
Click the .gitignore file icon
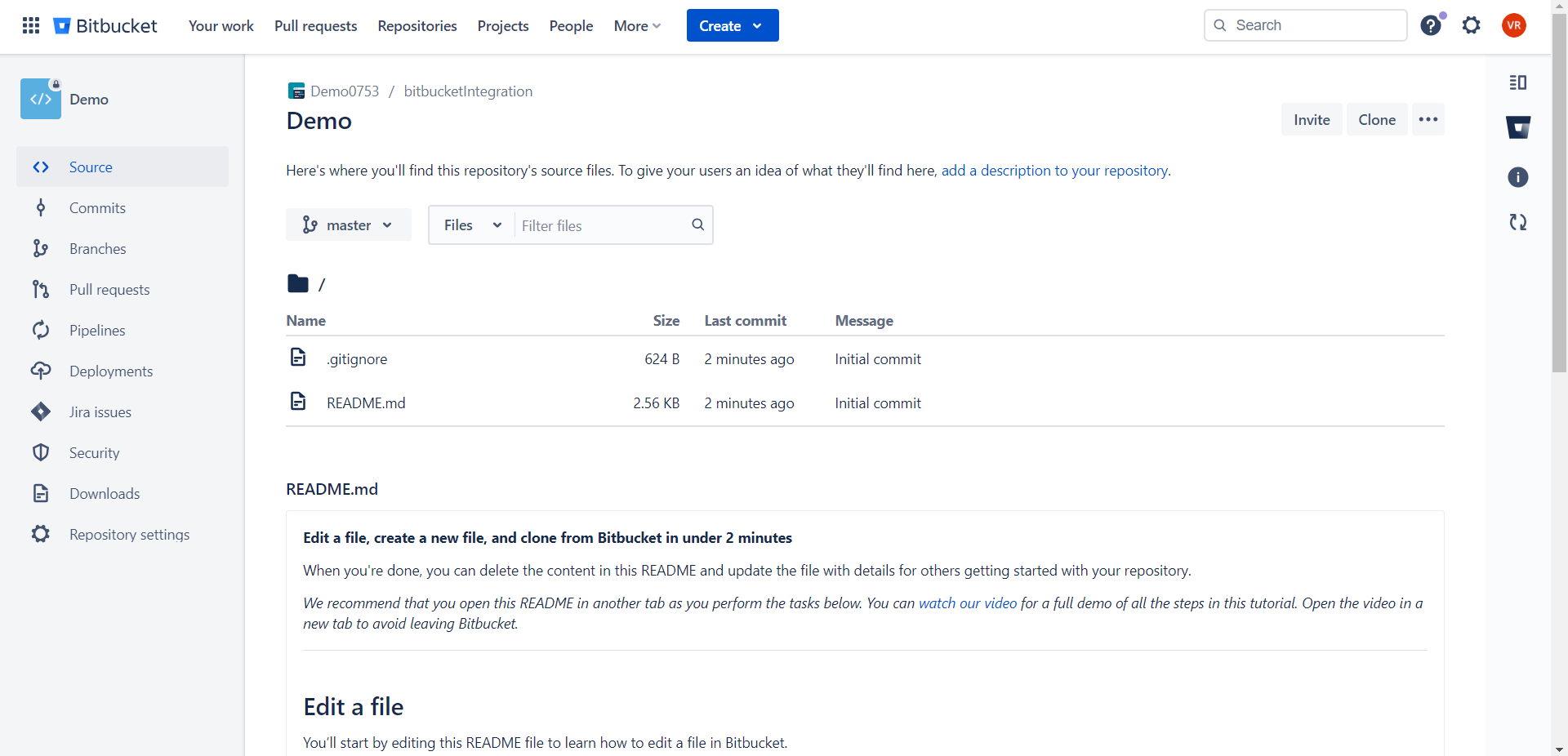pyautogui.click(x=298, y=358)
